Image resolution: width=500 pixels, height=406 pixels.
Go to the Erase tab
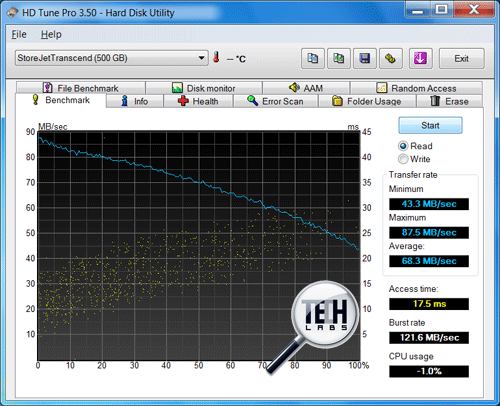pos(449,101)
